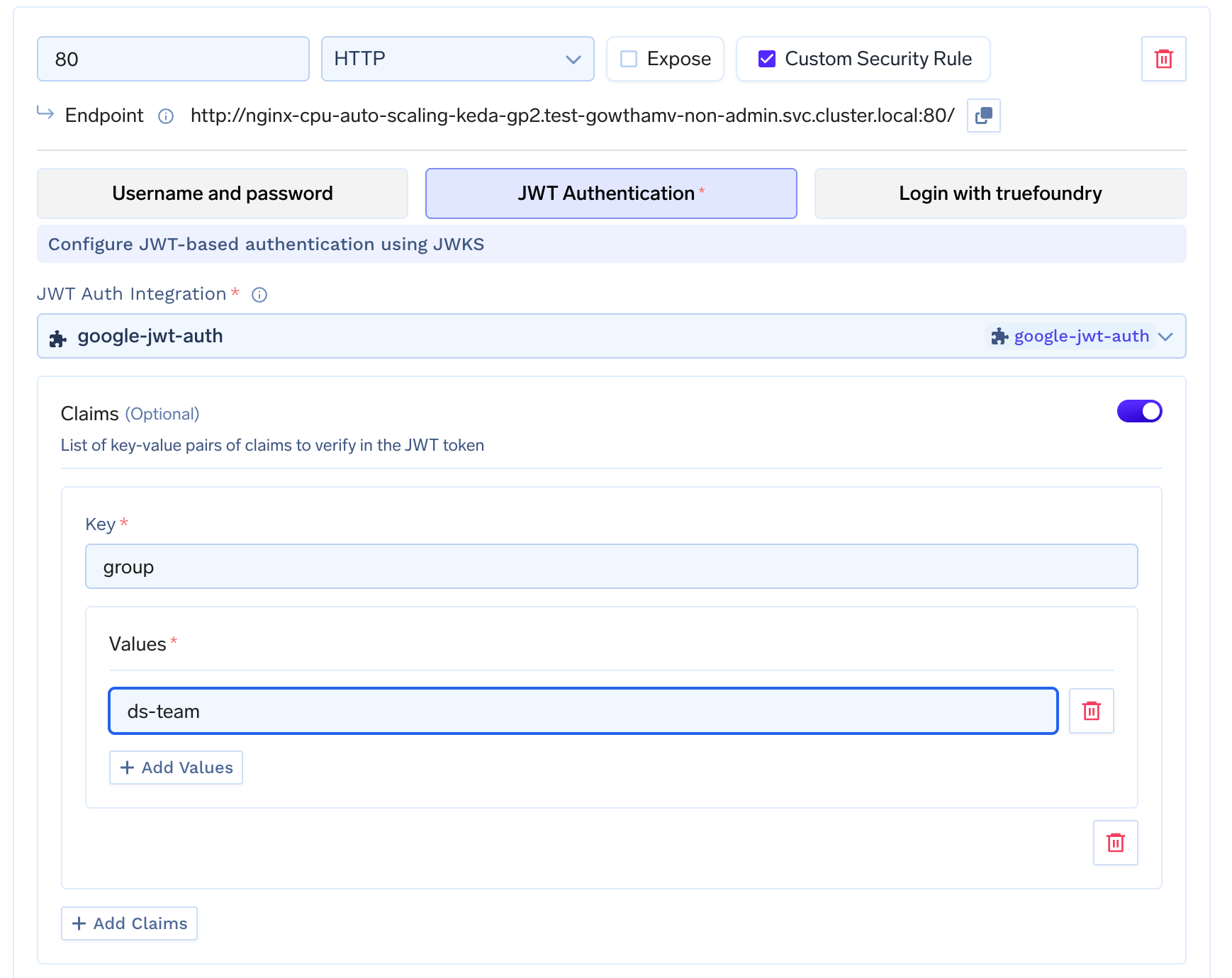The height and width of the screenshot is (978, 1232).
Task: Select the JWT Authentication tab
Action: tap(611, 193)
